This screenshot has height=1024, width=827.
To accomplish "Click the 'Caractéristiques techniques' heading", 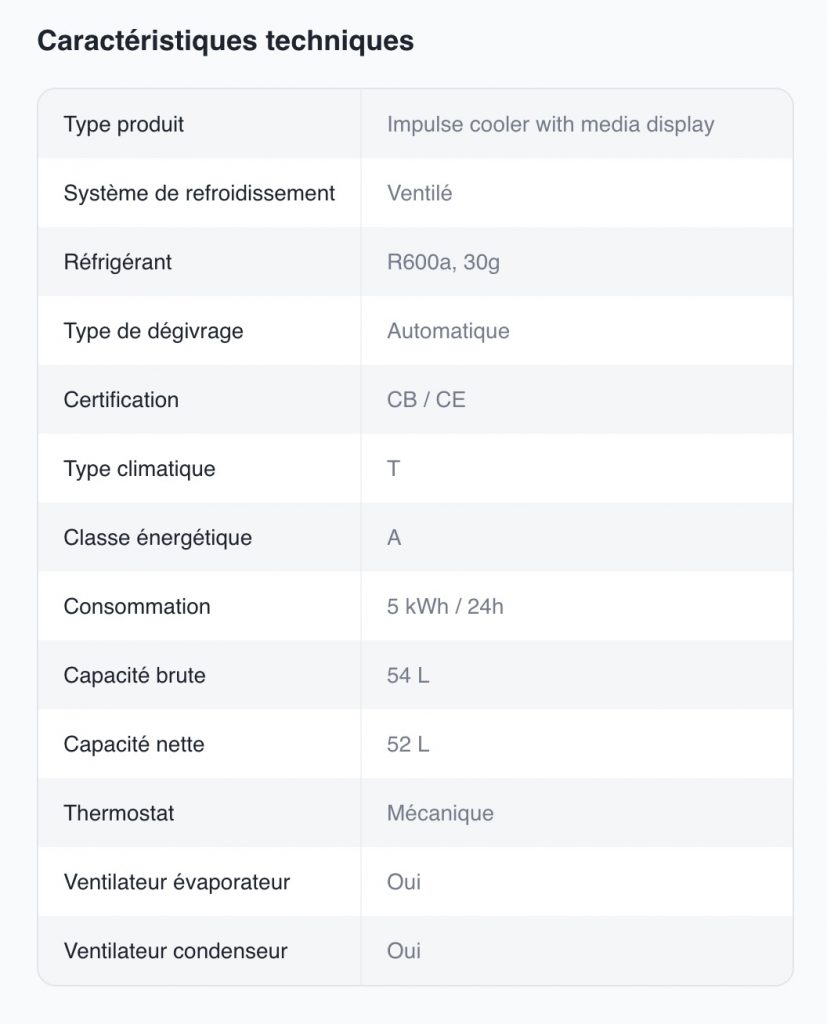I will pyautogui.click(x=225, y=41).
